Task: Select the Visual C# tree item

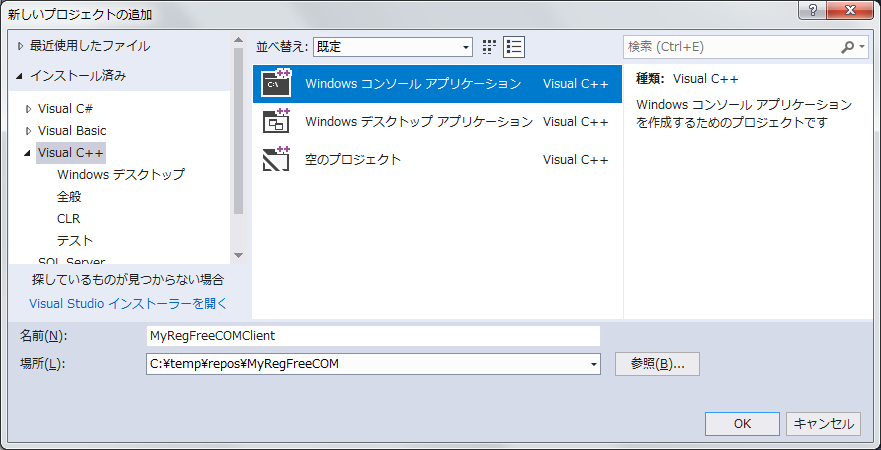Action: pos(65,108)
